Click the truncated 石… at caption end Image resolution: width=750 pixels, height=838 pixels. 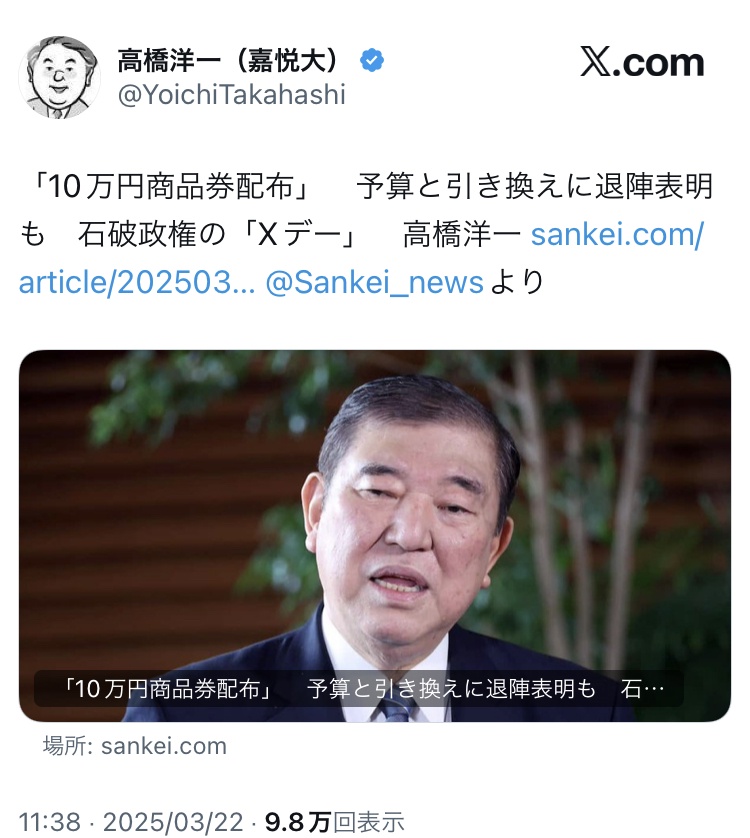(x=642, y=689)
